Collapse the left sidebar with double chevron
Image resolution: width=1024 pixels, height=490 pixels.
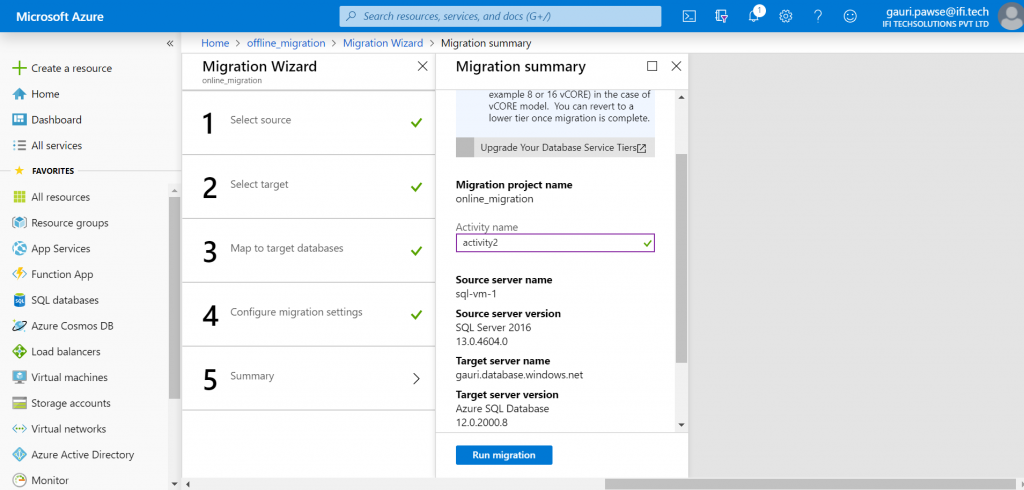coord(170,43)
